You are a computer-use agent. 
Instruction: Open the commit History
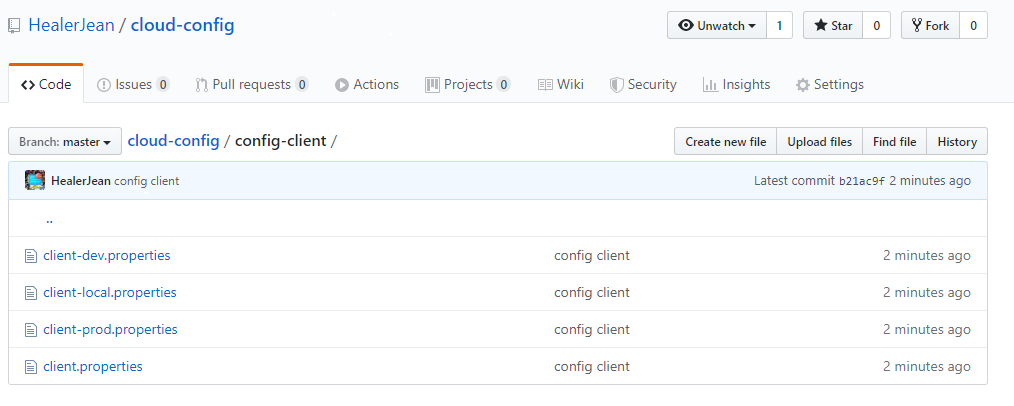click(x=957, y=142)
